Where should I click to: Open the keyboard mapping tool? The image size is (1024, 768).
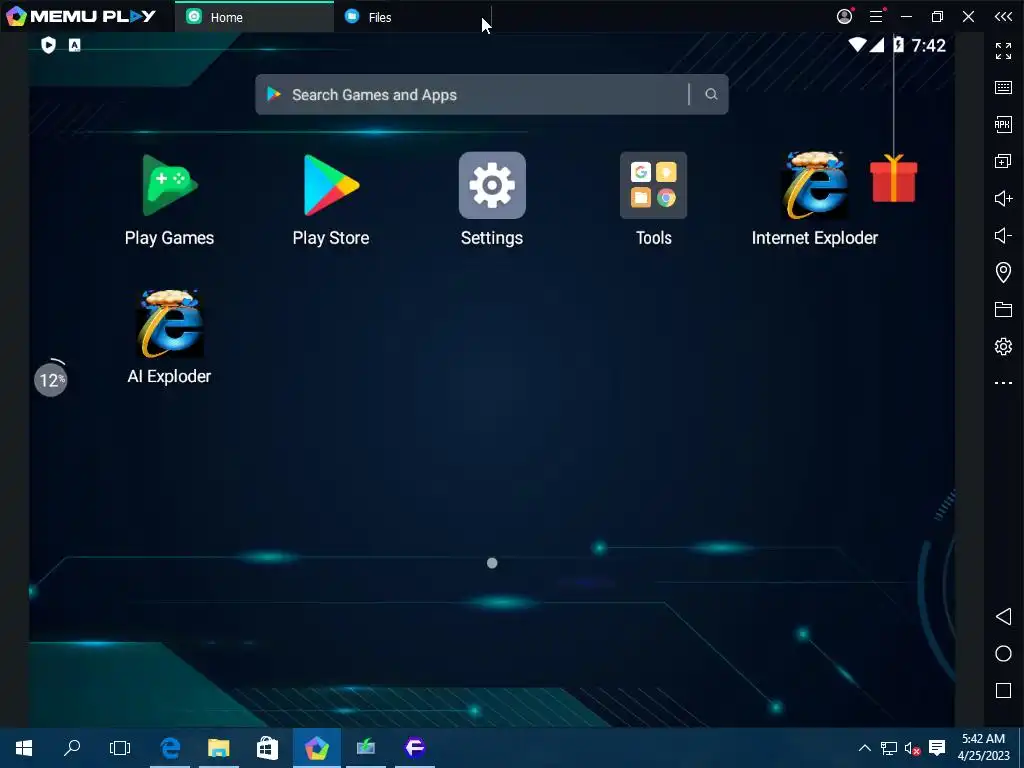coord(1003,88)
